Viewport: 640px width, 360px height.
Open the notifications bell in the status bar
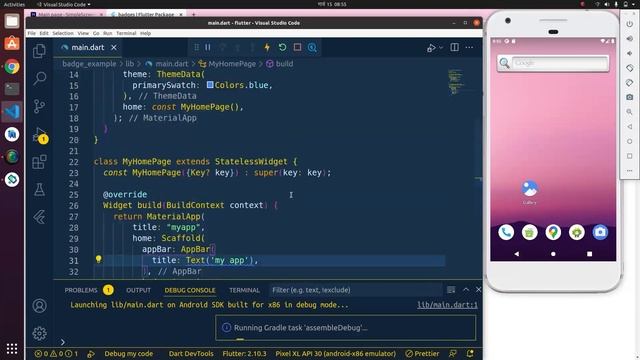pyautogui.click(x=470, y=353)
